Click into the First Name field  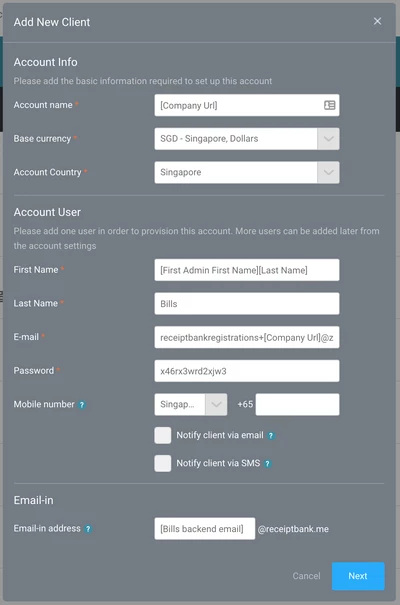(x=247, y=270)
